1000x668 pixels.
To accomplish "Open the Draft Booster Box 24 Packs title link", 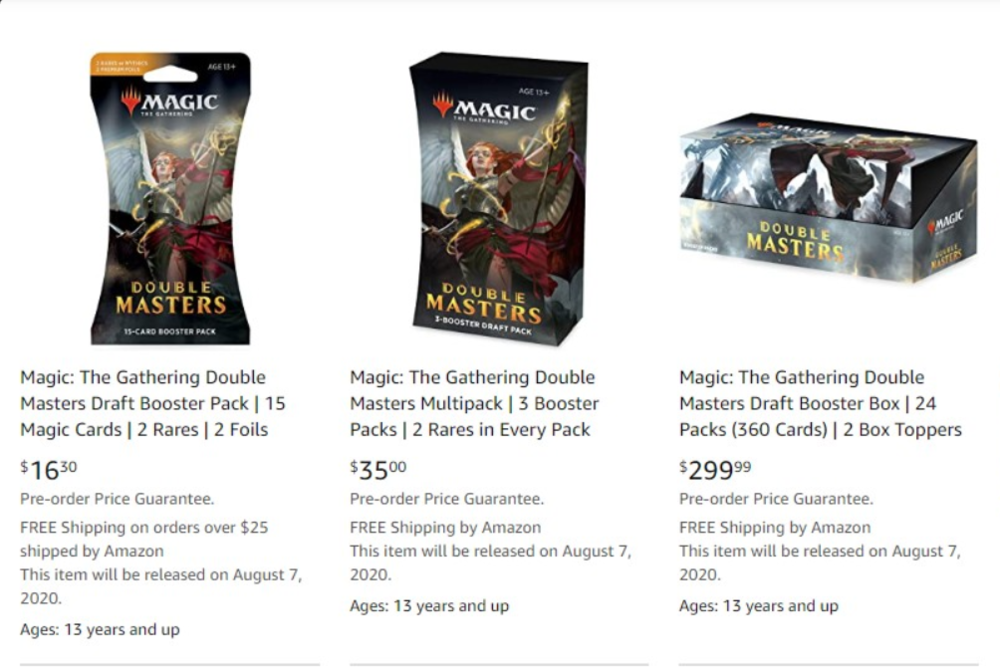I will [820, 403].
